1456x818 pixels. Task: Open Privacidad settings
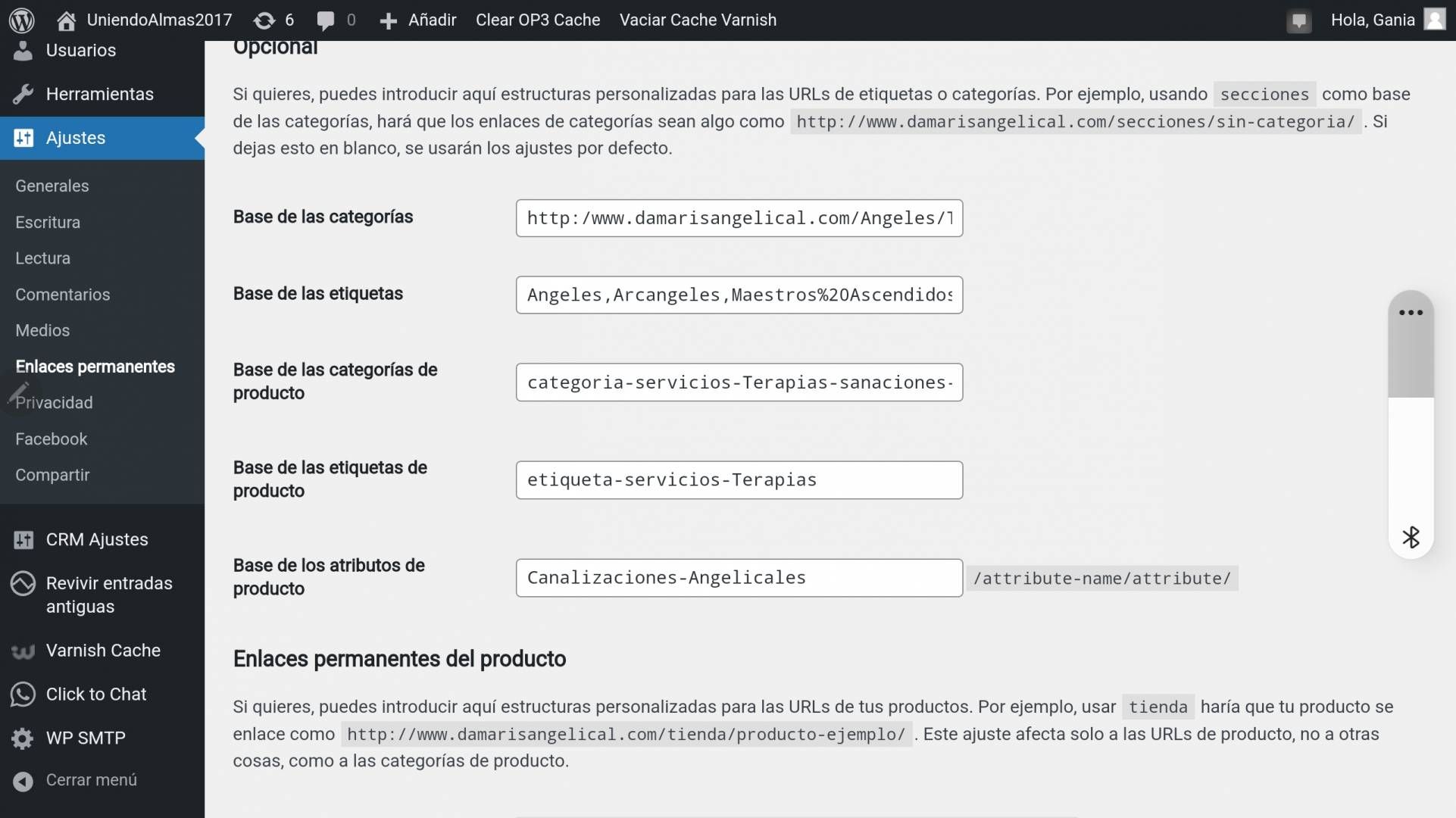pos(55,403)
